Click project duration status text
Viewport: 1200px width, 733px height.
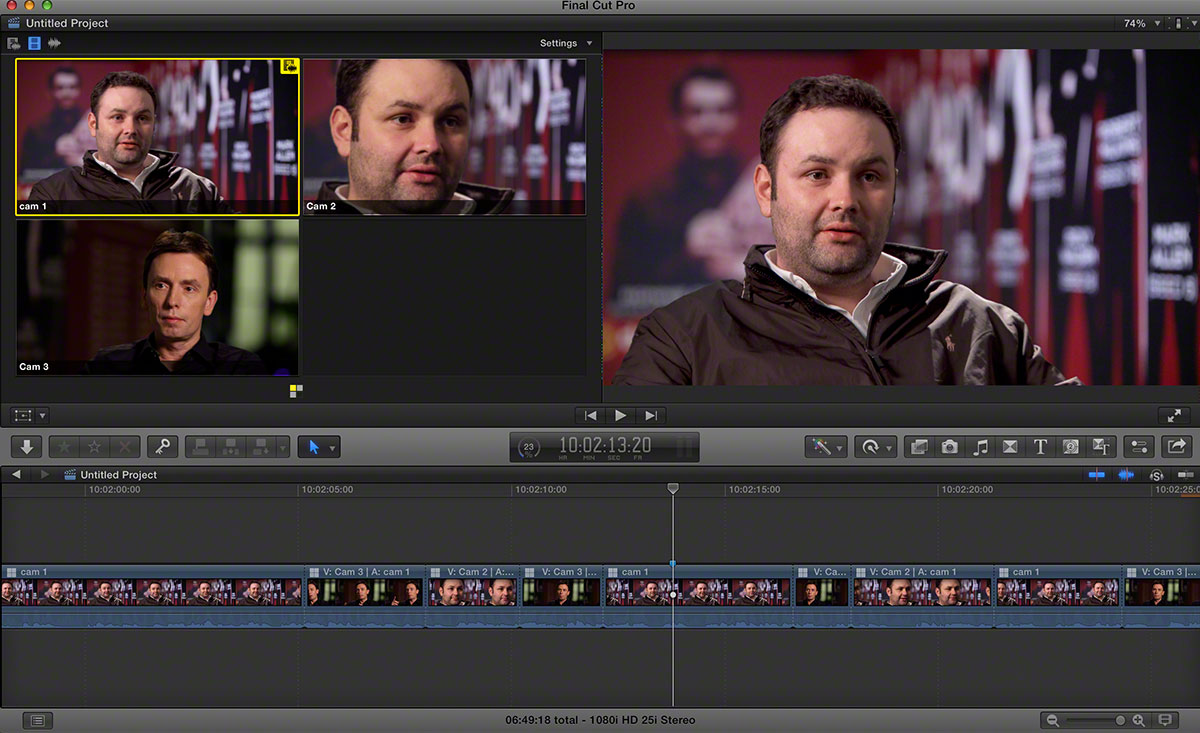coord(600,720)
